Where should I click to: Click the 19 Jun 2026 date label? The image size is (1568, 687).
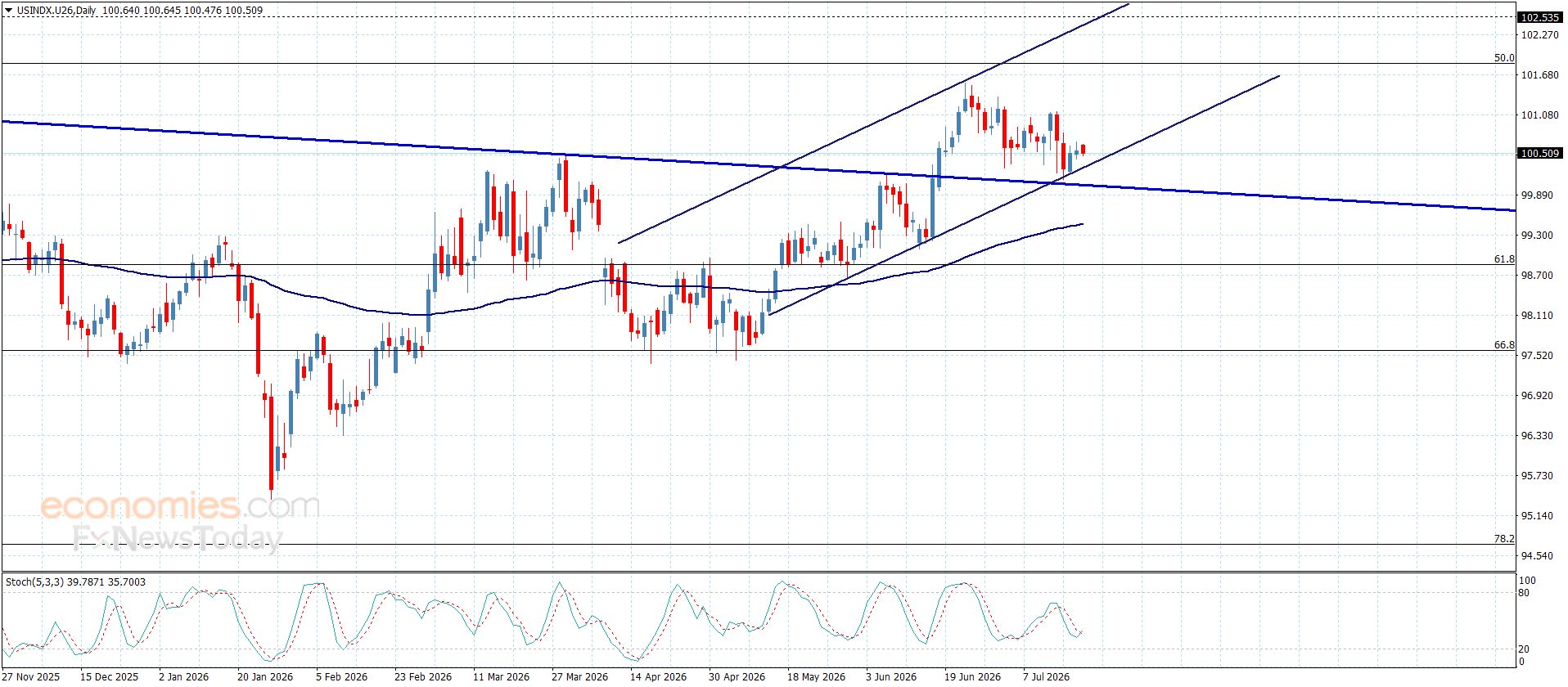(972, 676)
